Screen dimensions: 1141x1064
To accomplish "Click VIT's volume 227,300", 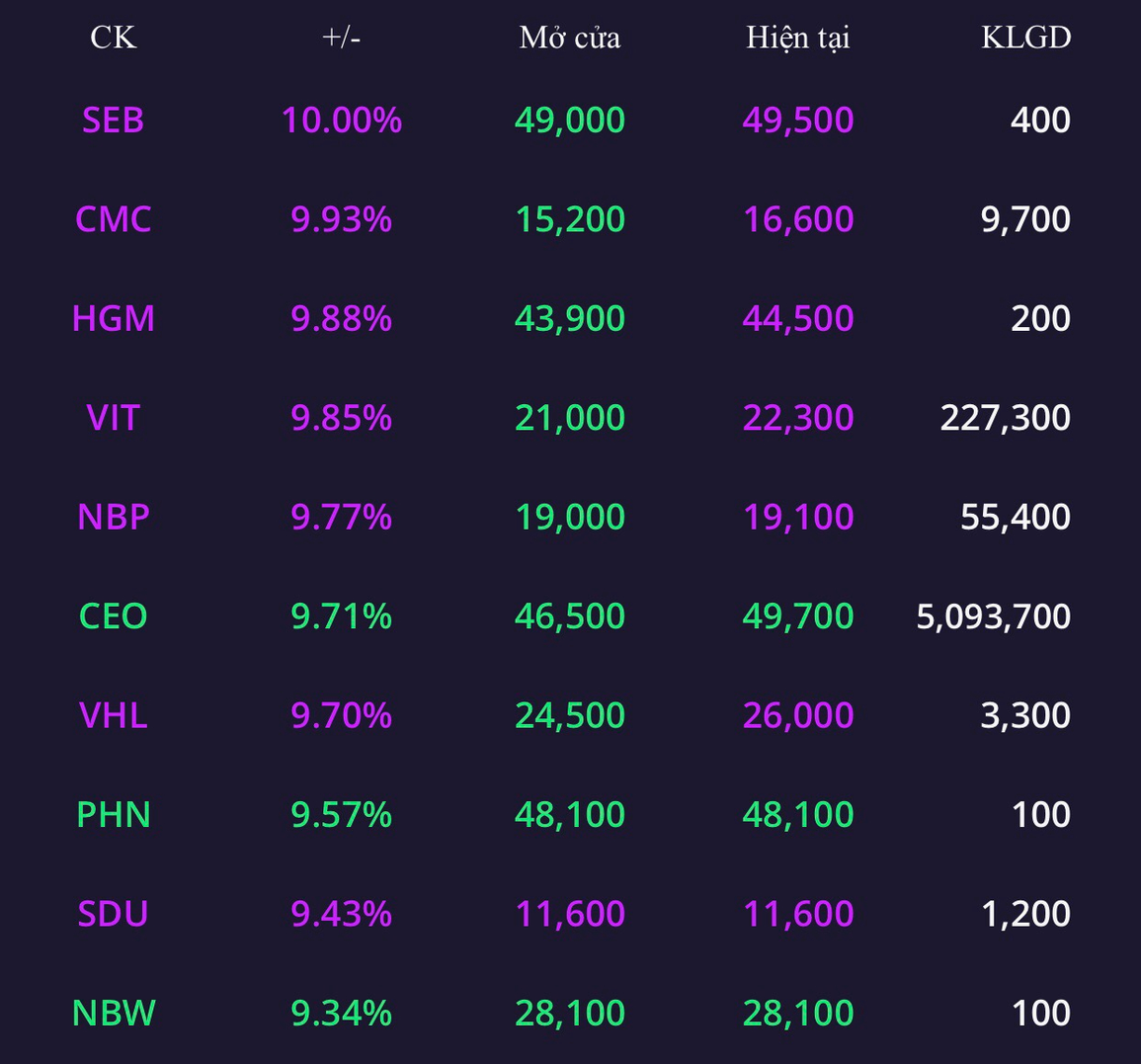I will tap(1005, 419).
